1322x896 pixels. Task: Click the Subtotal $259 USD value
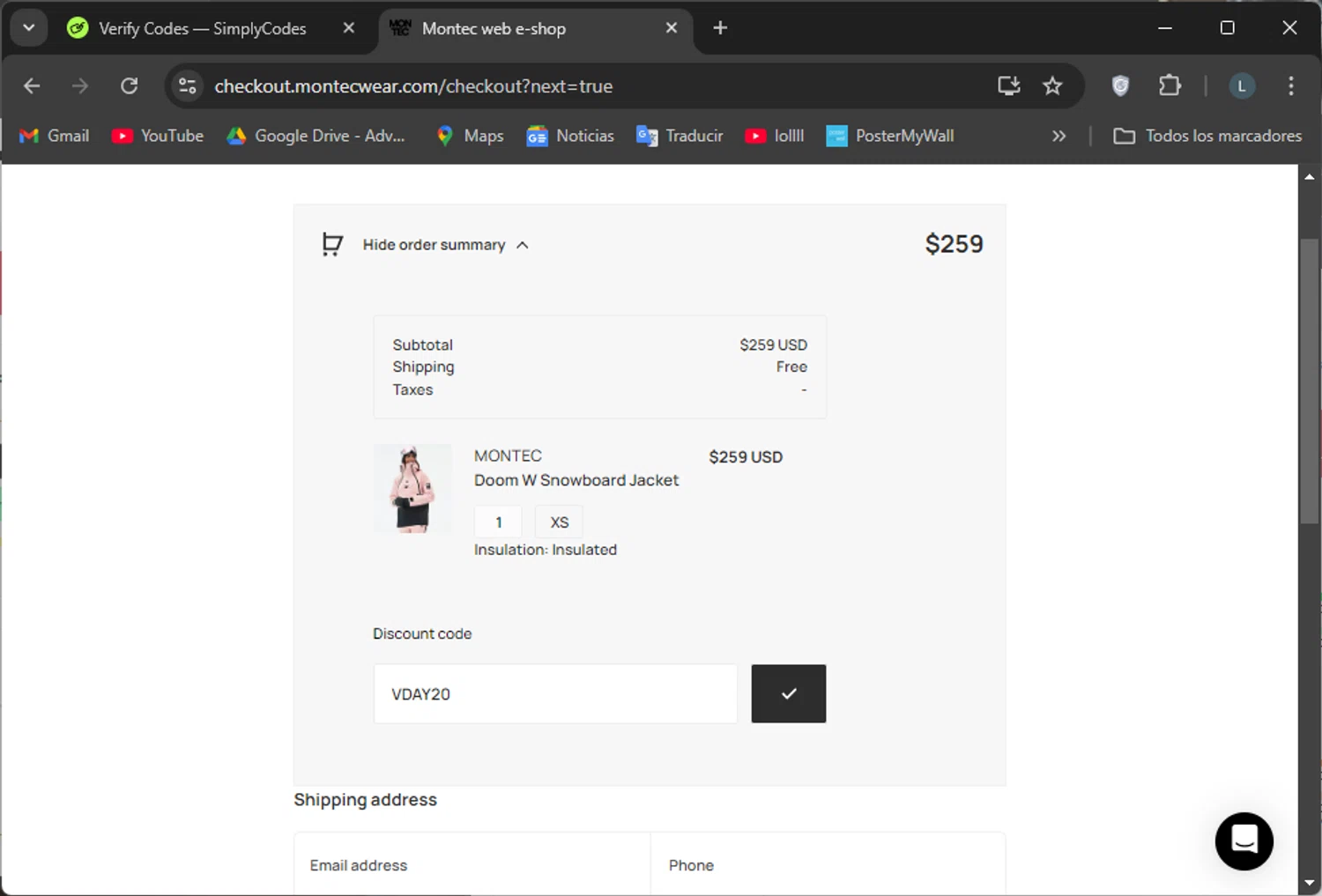pos(773,344)
